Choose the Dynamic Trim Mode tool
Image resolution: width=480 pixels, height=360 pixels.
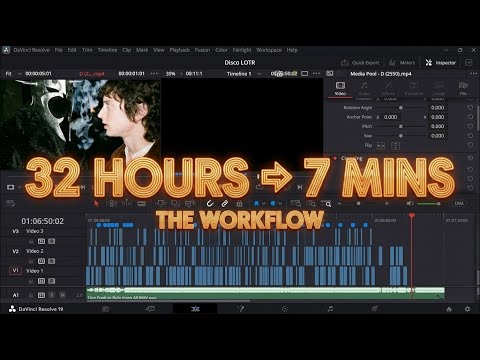[127, 203]
